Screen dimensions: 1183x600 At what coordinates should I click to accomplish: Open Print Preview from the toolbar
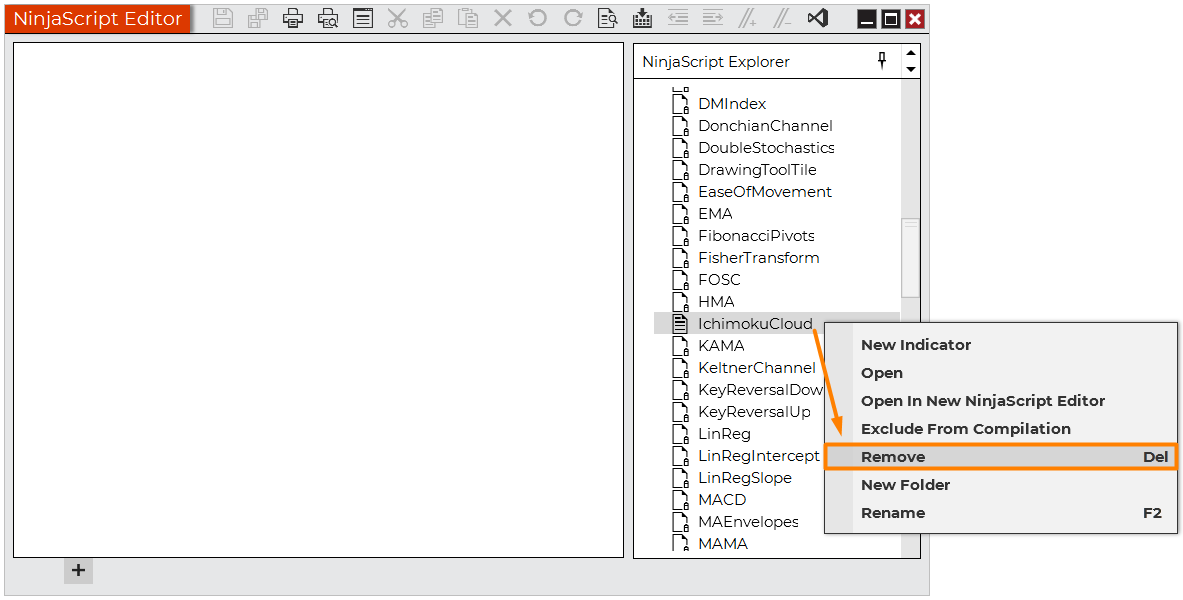click(328, 18)
